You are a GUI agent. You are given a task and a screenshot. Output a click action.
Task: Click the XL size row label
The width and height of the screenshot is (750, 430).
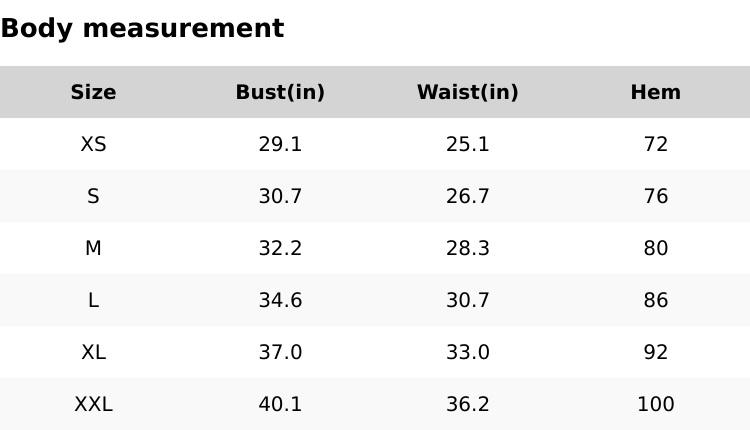93,352
